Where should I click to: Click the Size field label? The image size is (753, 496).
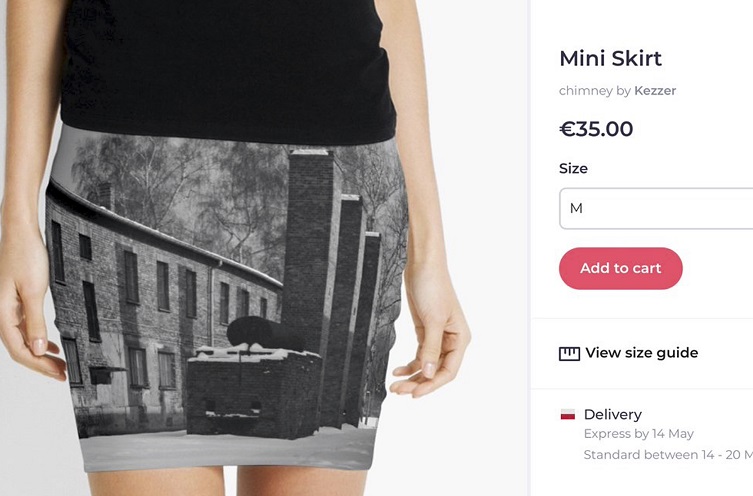(x=573, y=168)
